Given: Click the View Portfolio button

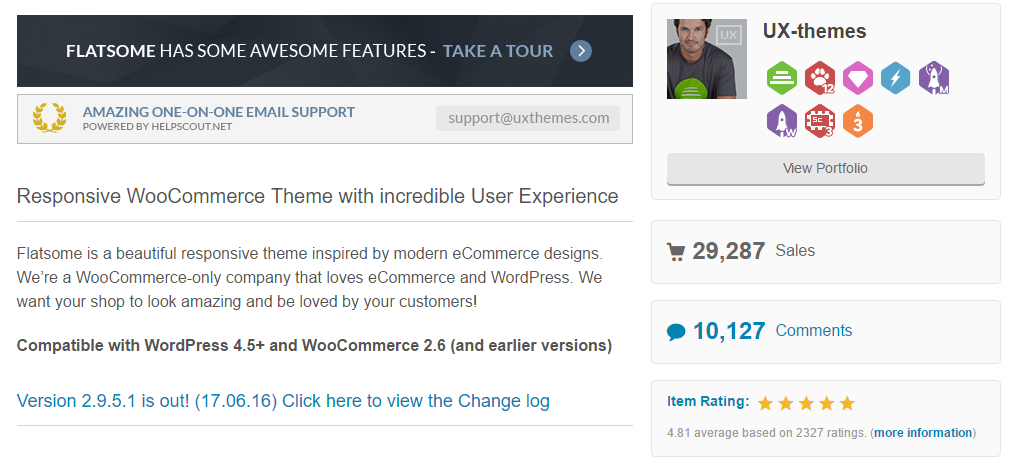Looking at the screenshot, I should (826, 169).
